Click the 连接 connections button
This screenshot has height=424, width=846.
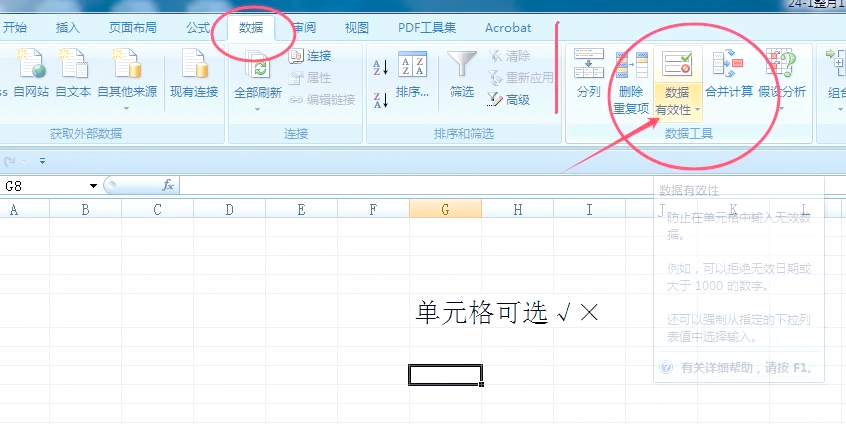pyautogui.click(x=310, y=56)
